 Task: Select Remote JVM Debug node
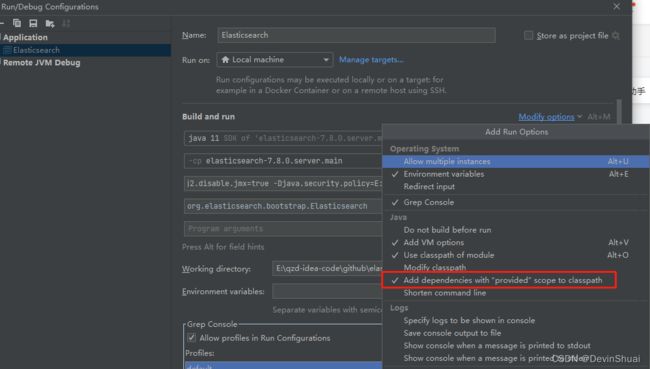click(x=41, y=63)
